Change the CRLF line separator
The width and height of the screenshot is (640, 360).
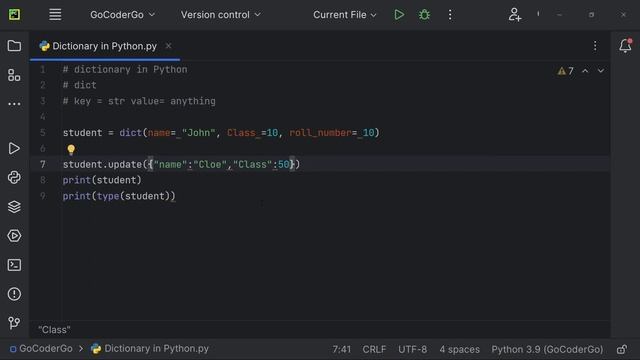[374, 349]
